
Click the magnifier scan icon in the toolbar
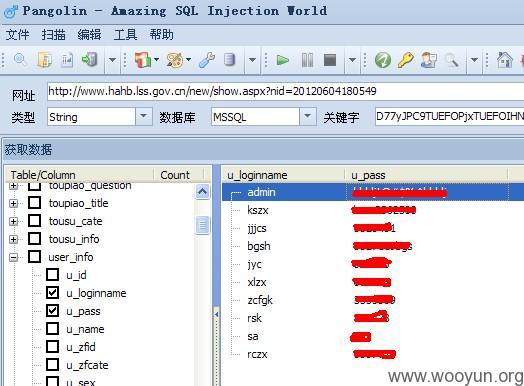[20, 60]
